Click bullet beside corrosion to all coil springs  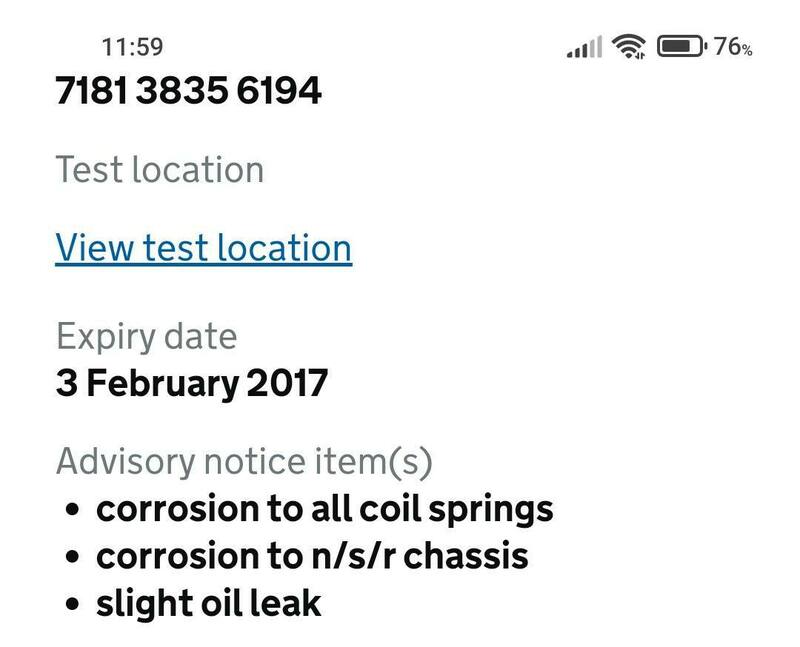point(72,510)
